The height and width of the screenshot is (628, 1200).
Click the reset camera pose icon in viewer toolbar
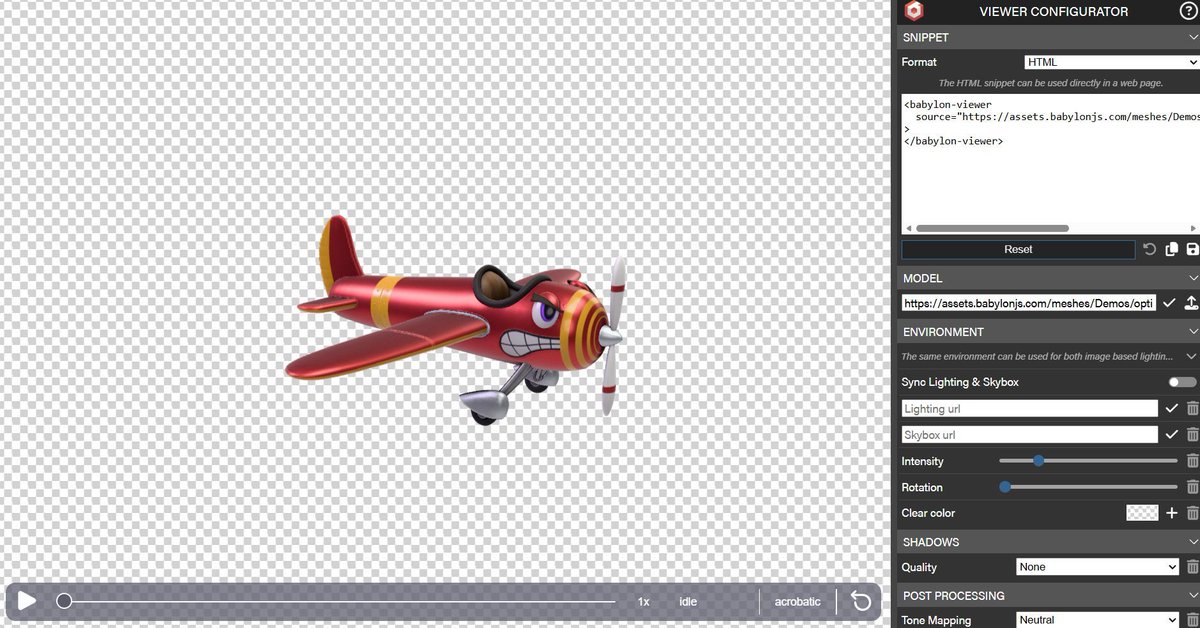860,601
